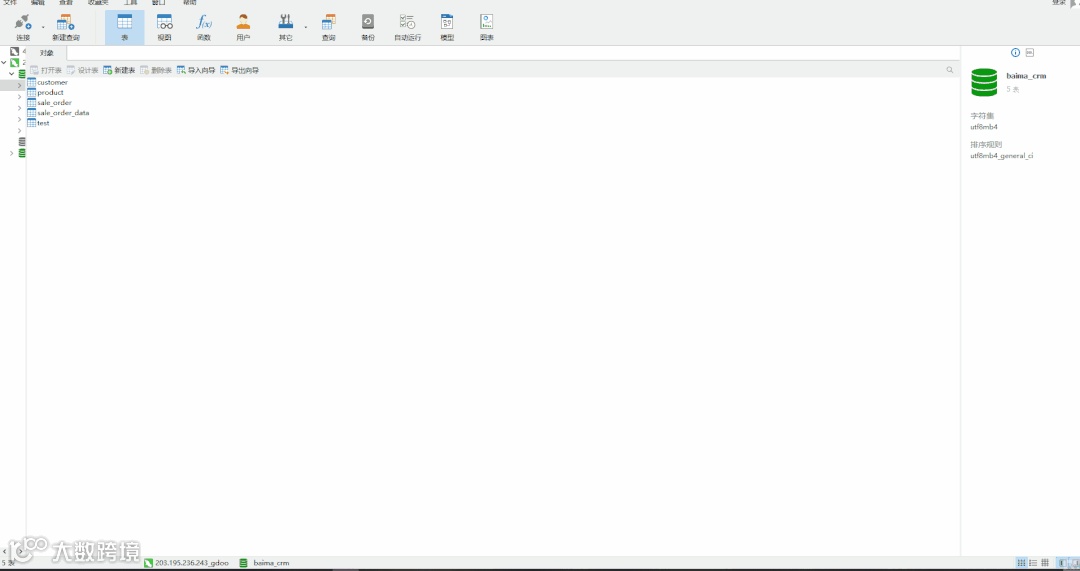Click the 登录 (Sign in) link

pos(1059,3)
